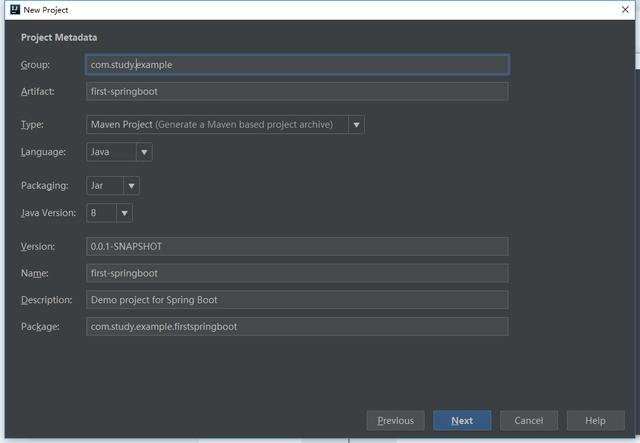This screenshot has width=640, height=443.
Task: Focus the Artifact input field
Action: (x=297, y=91)
